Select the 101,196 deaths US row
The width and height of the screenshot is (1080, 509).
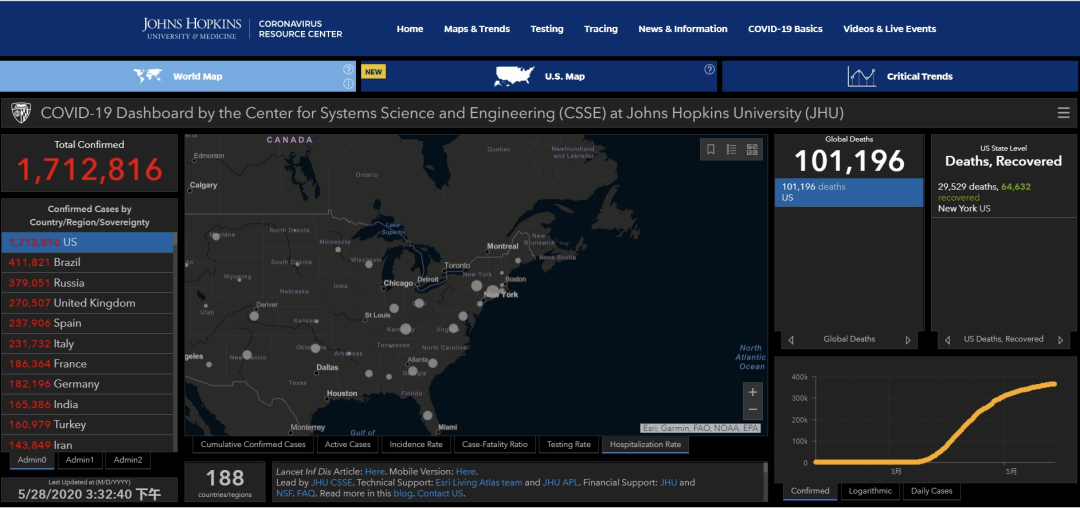pyautogui.click(x=849, y=192)
